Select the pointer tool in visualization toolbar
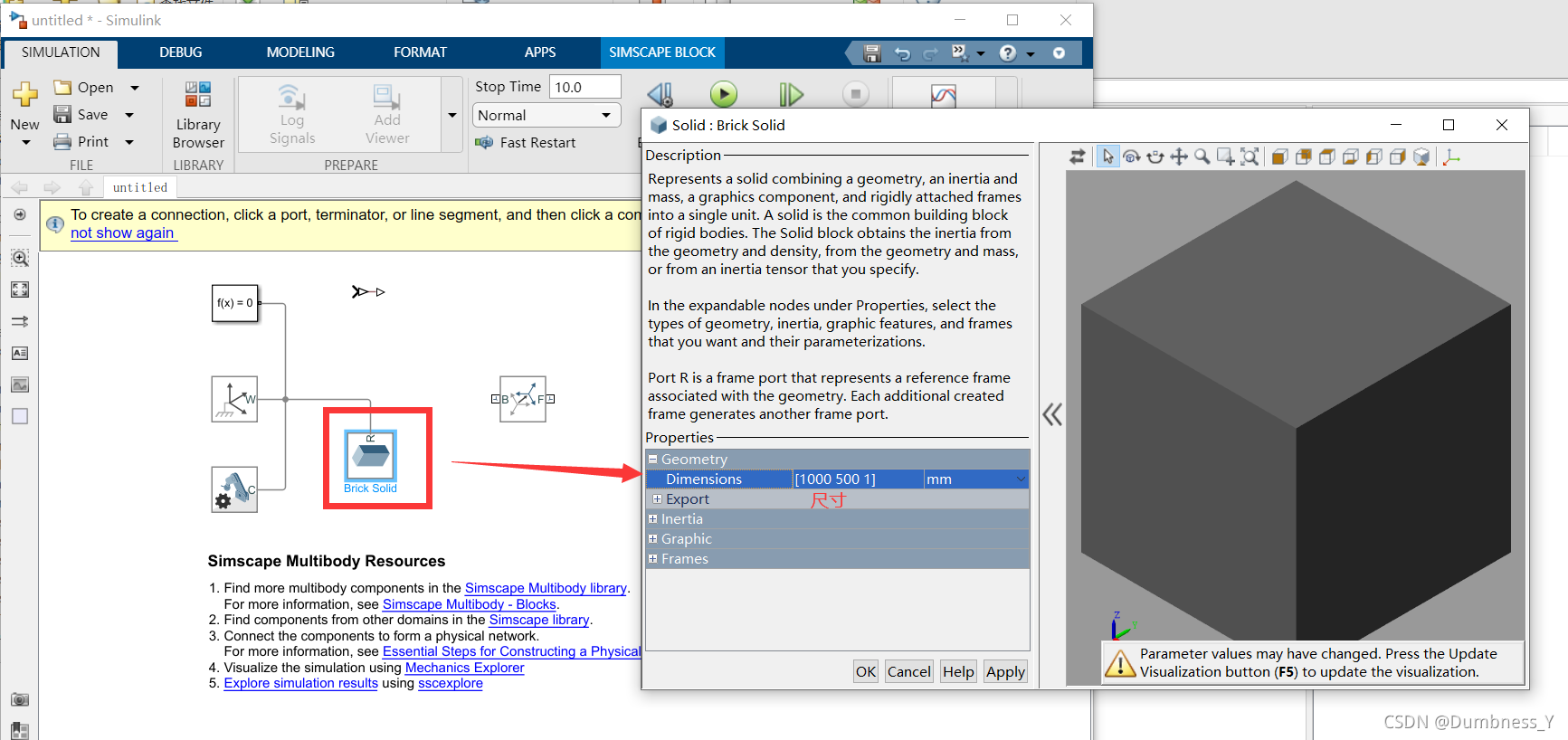1568x740 pixels. click(1107, 157)
